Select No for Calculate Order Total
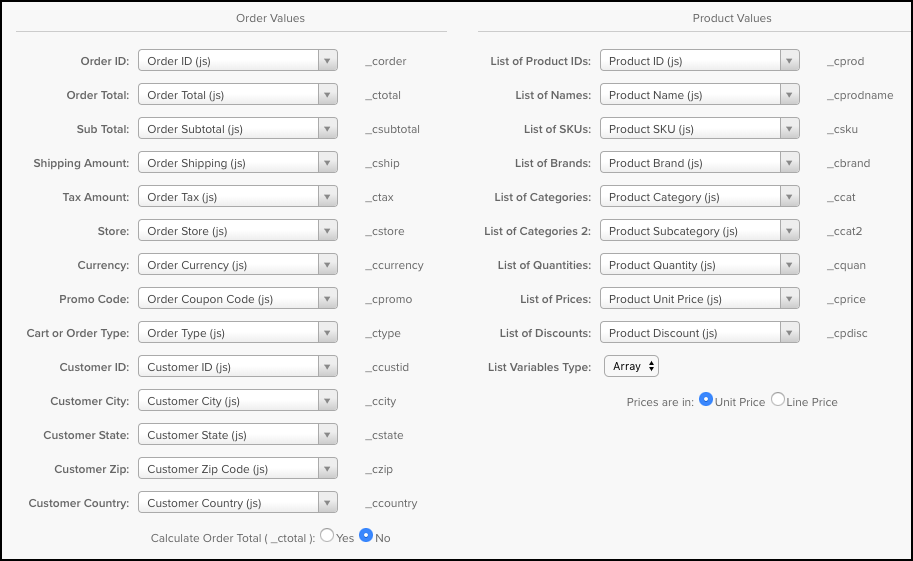 coord(366,536)
